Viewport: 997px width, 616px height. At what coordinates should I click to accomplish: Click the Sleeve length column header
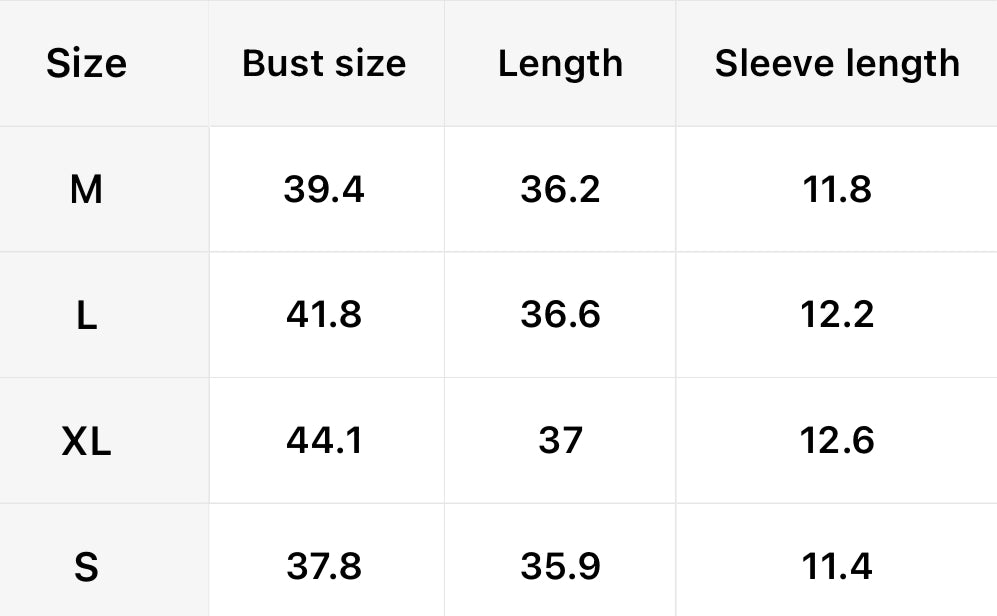pos(837,64)
